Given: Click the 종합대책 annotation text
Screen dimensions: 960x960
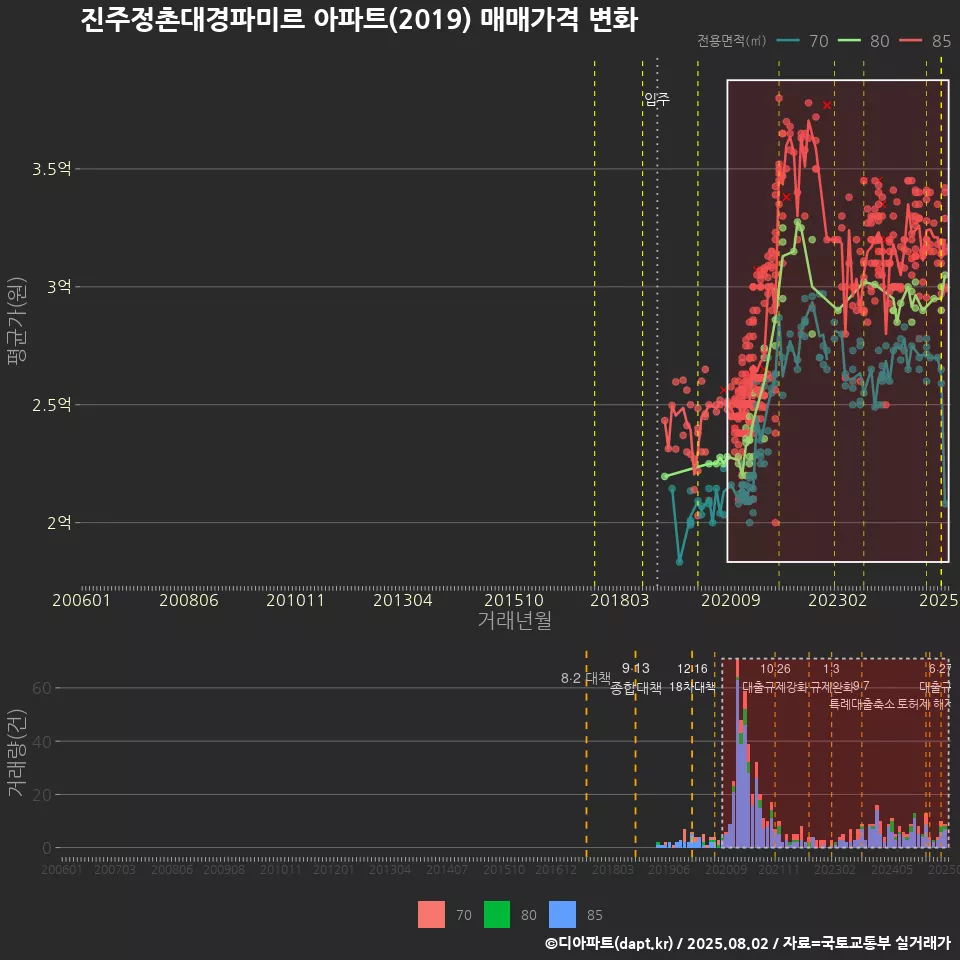Looking at the screenshot, I should [636, 688].
